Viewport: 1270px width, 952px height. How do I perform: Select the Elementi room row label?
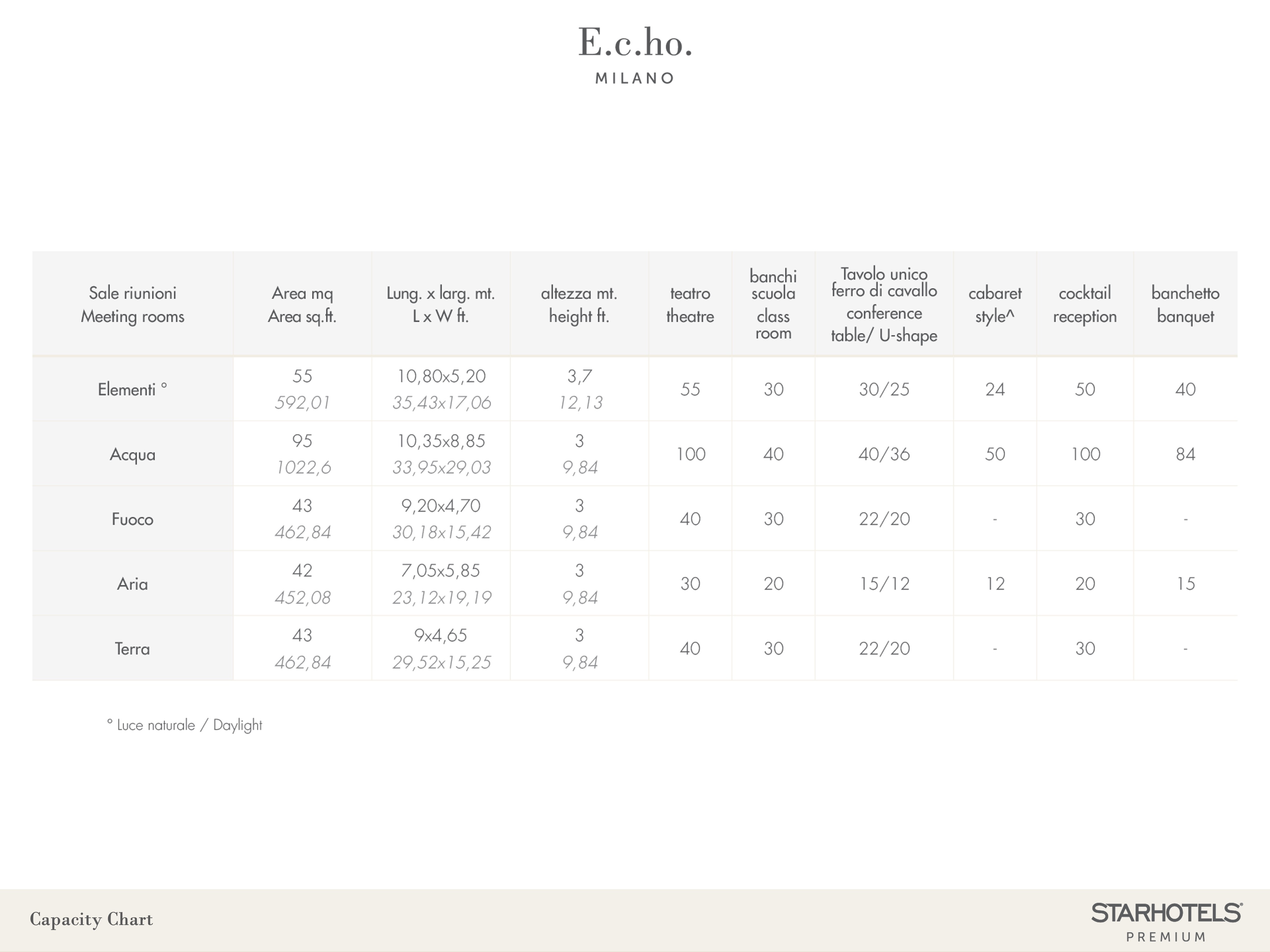tap(133, 390)
